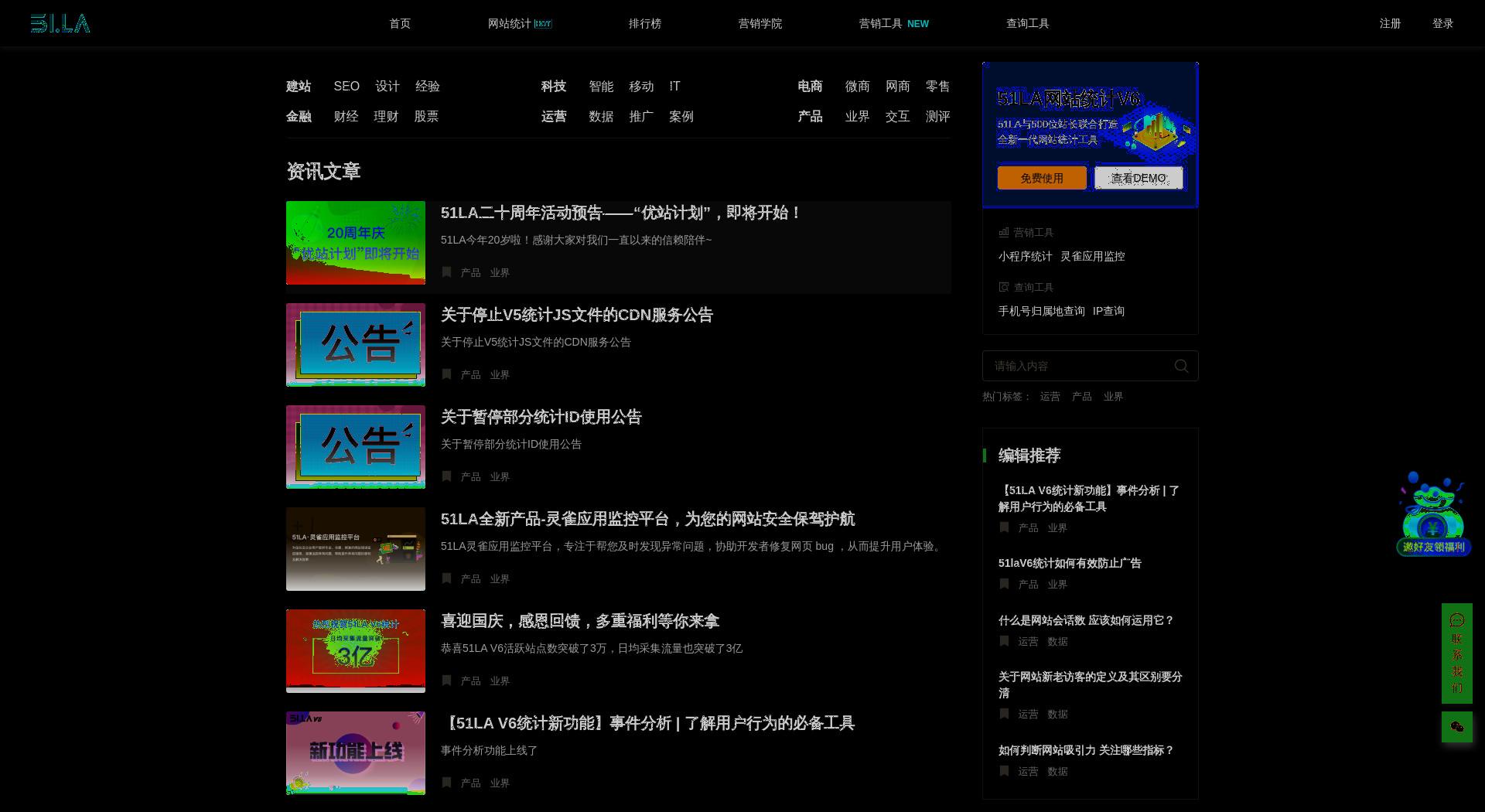The width and height of the screenshot is (1485, 812).
Task: Select the IT category
Action: 675,86
